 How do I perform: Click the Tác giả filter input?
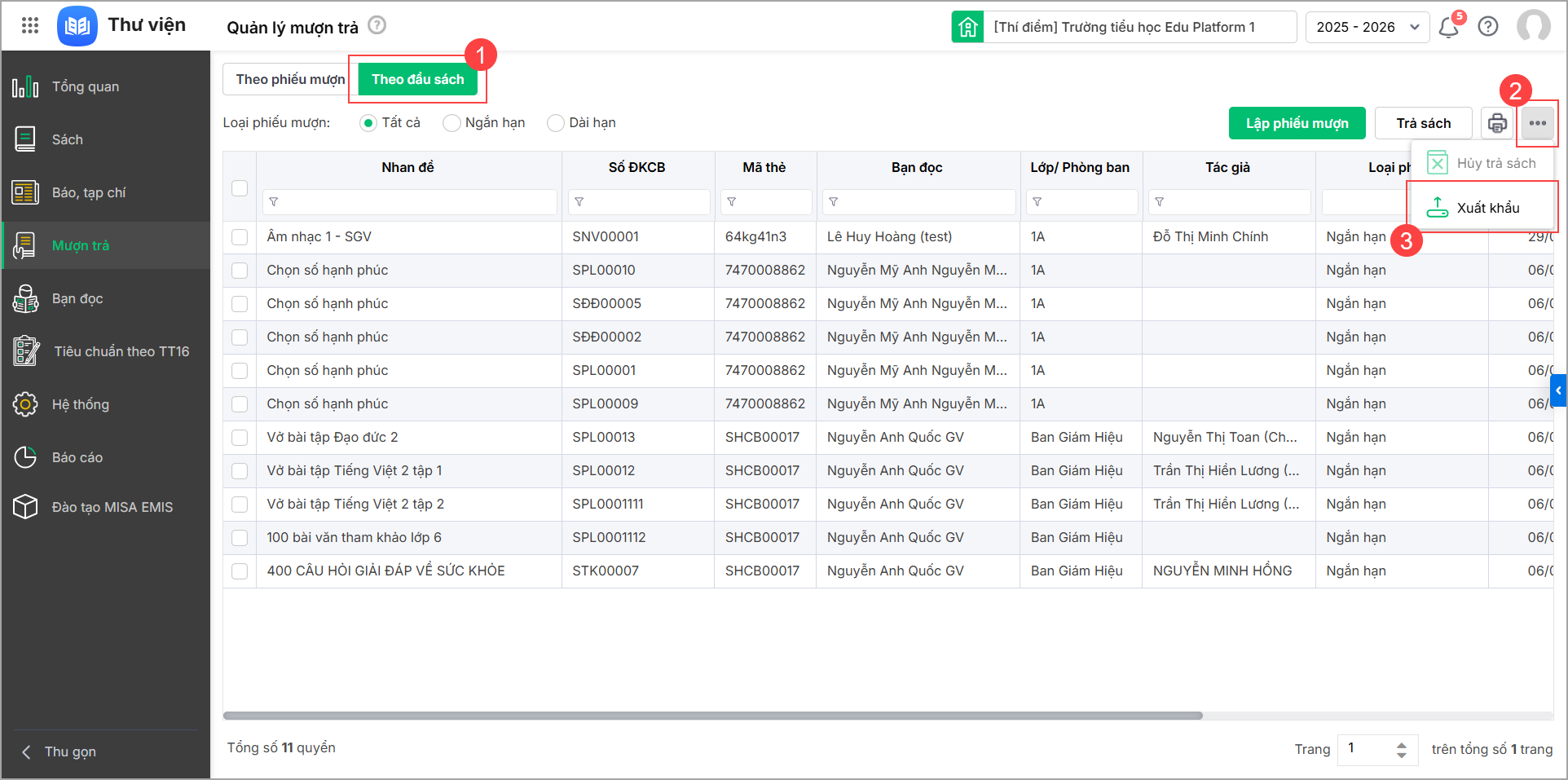(x=1229, y=202)
